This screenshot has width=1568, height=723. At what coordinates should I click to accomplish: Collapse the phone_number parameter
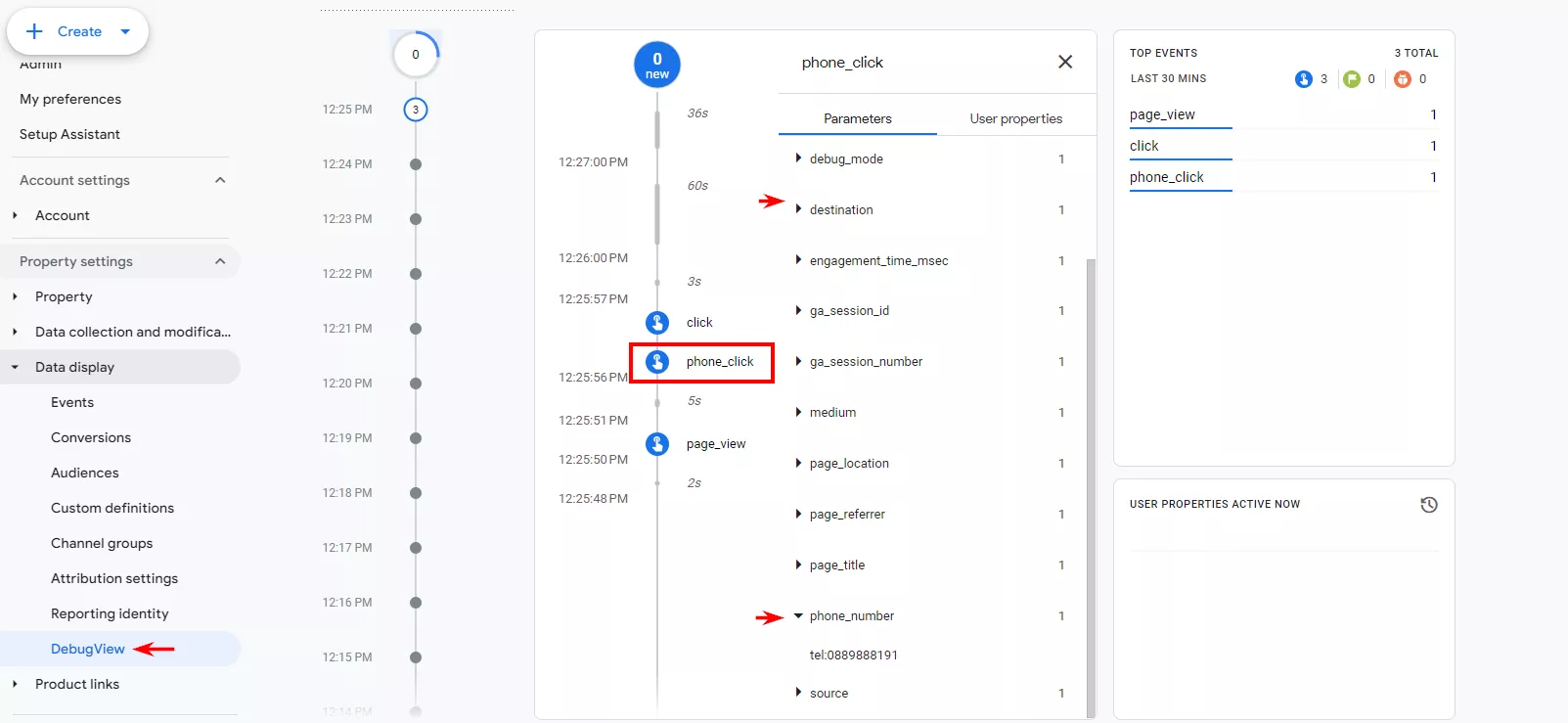click(798, 615)
